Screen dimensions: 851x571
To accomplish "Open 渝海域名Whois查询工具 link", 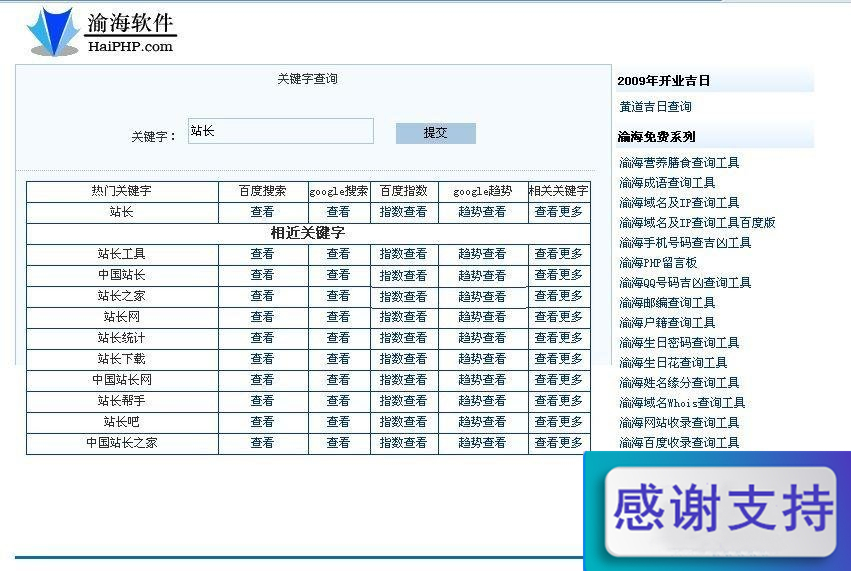I will (x=682, y=402).
